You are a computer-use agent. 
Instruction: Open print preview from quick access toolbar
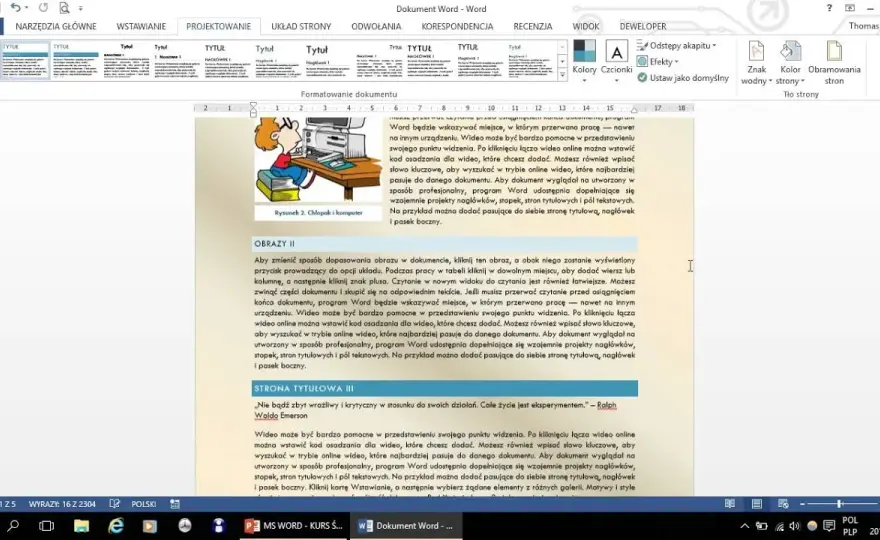64,8
